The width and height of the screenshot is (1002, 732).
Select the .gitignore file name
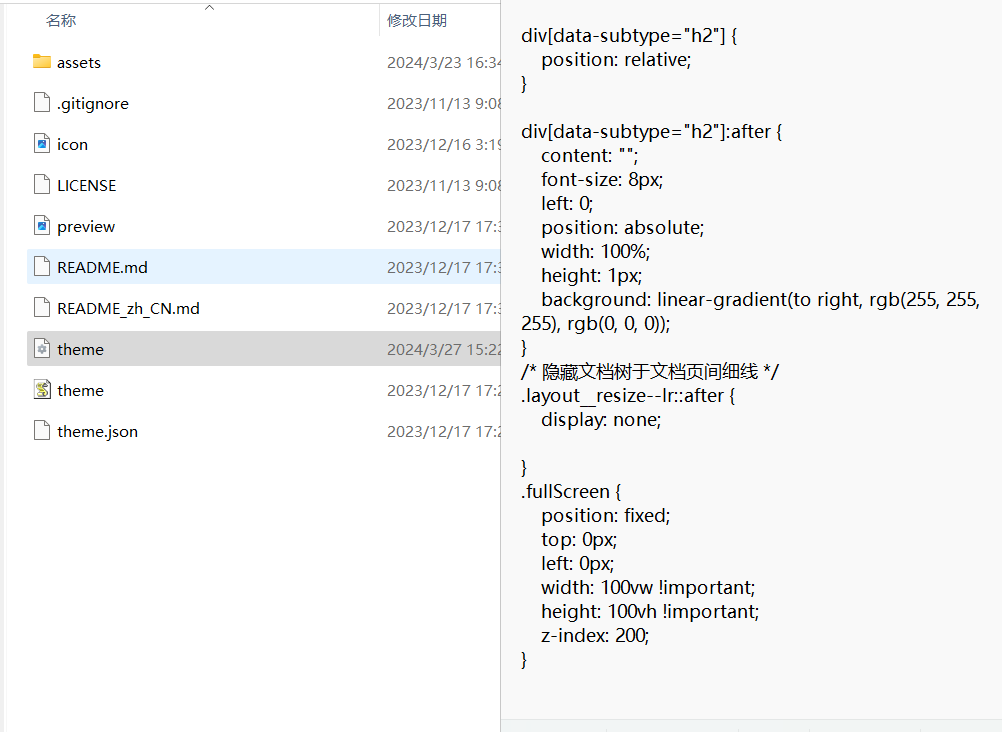click(93, 104)
